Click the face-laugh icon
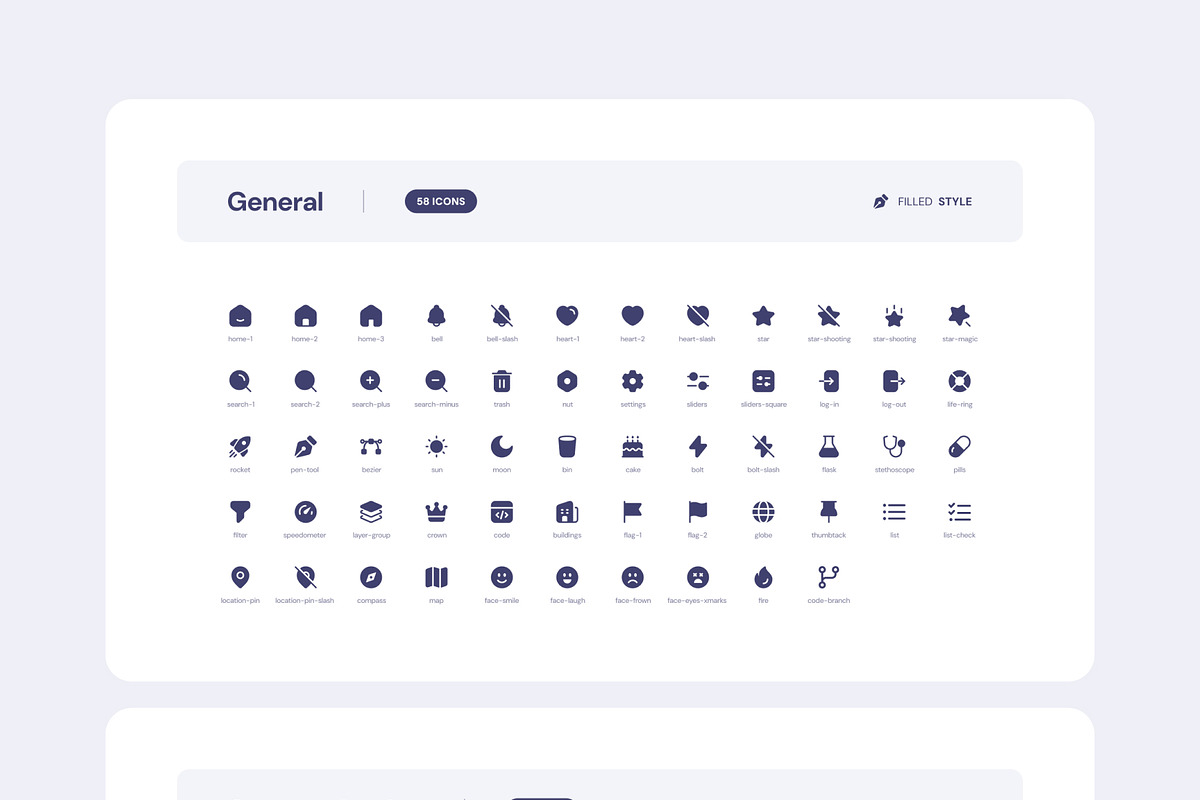 [x=567, y=577]
